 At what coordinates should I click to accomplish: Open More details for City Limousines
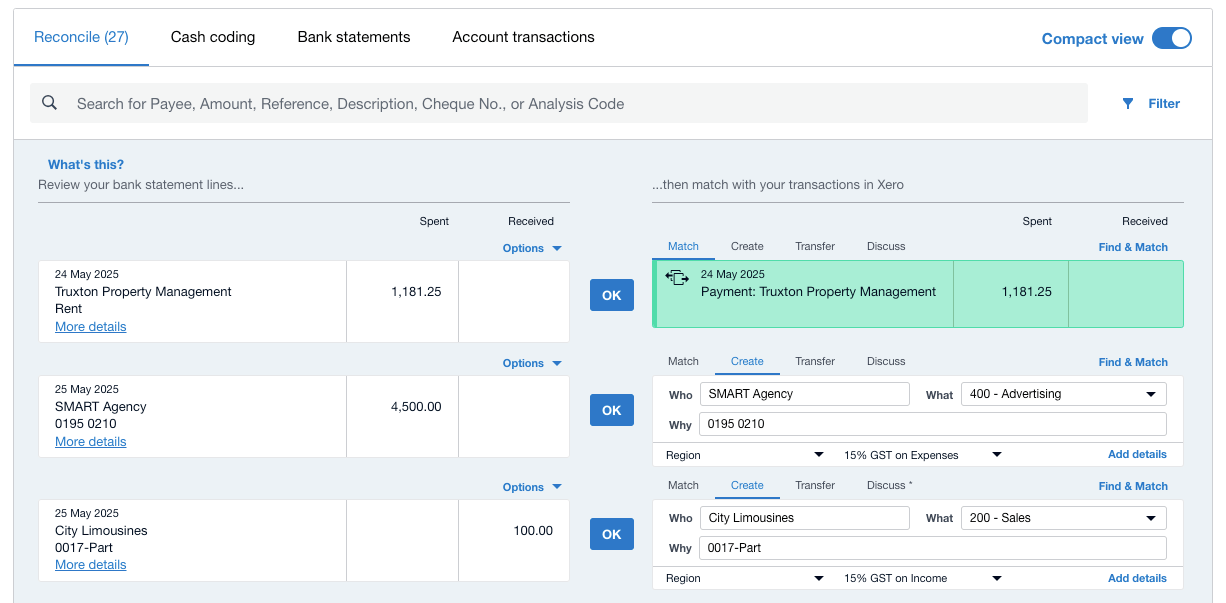[x=91, y=565]
